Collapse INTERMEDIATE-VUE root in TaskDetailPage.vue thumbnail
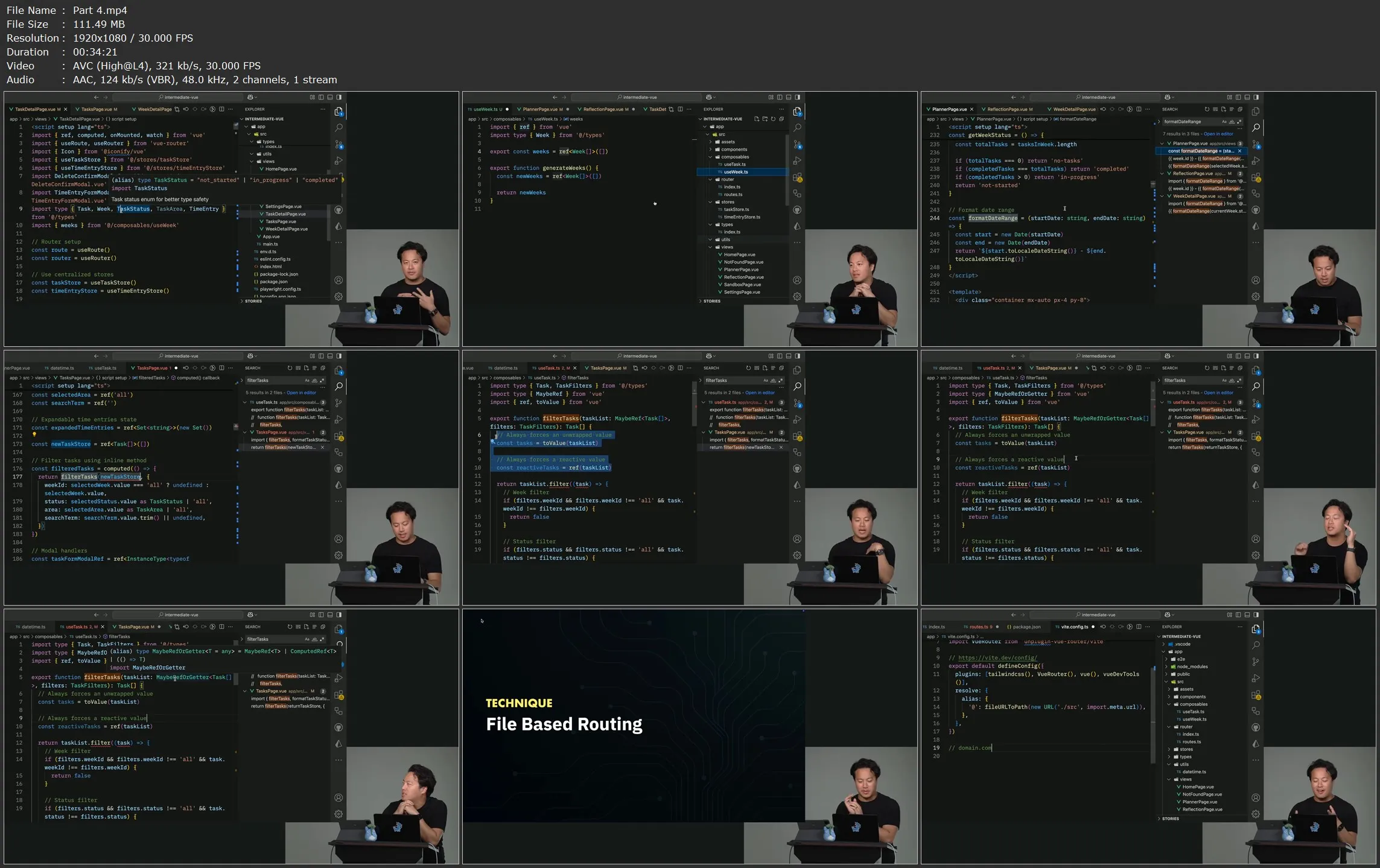This screenshot has height=868, width=1380. coord(241,119)
